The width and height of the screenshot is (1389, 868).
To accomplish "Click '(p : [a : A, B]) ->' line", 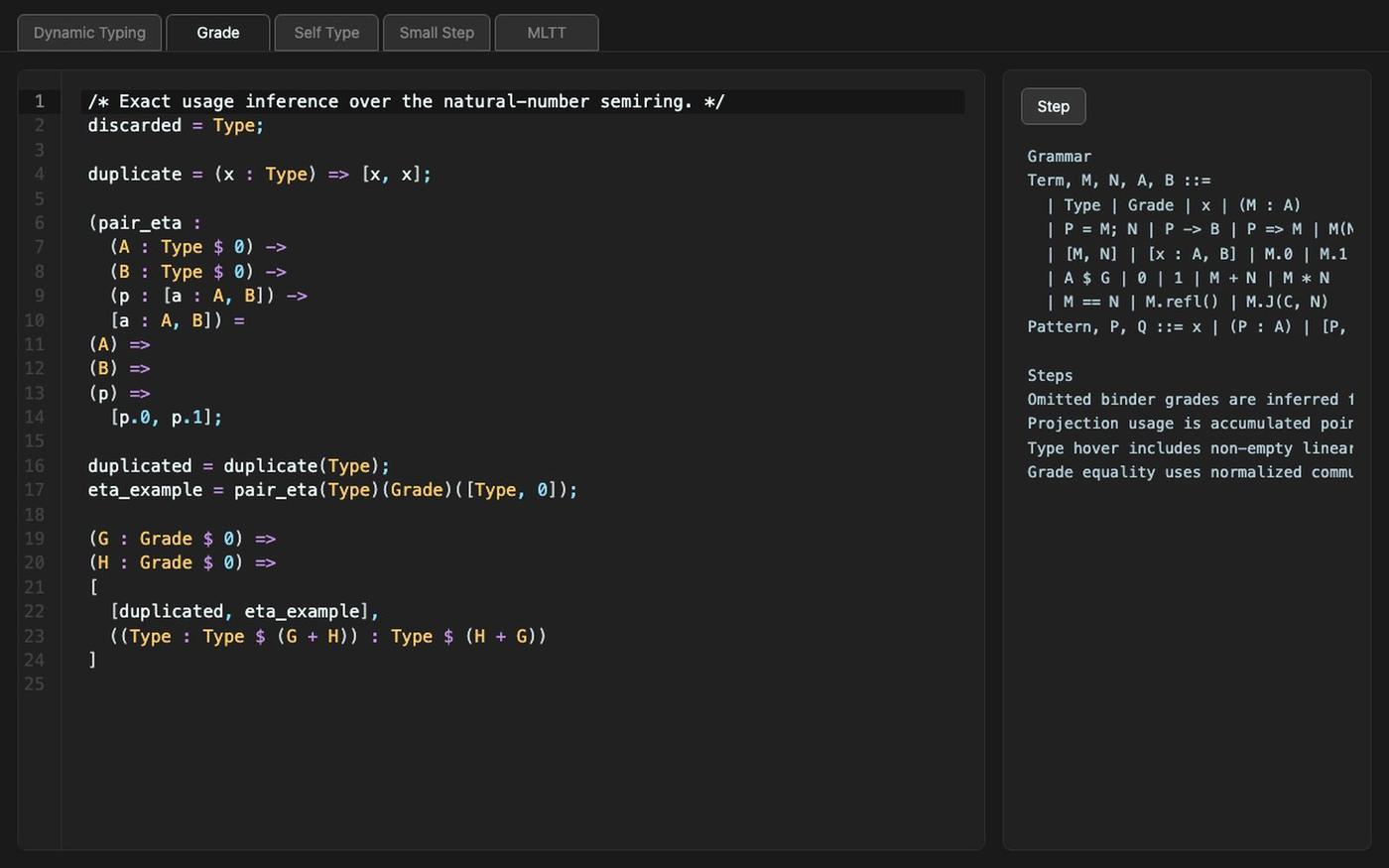I will click(208, 296).
